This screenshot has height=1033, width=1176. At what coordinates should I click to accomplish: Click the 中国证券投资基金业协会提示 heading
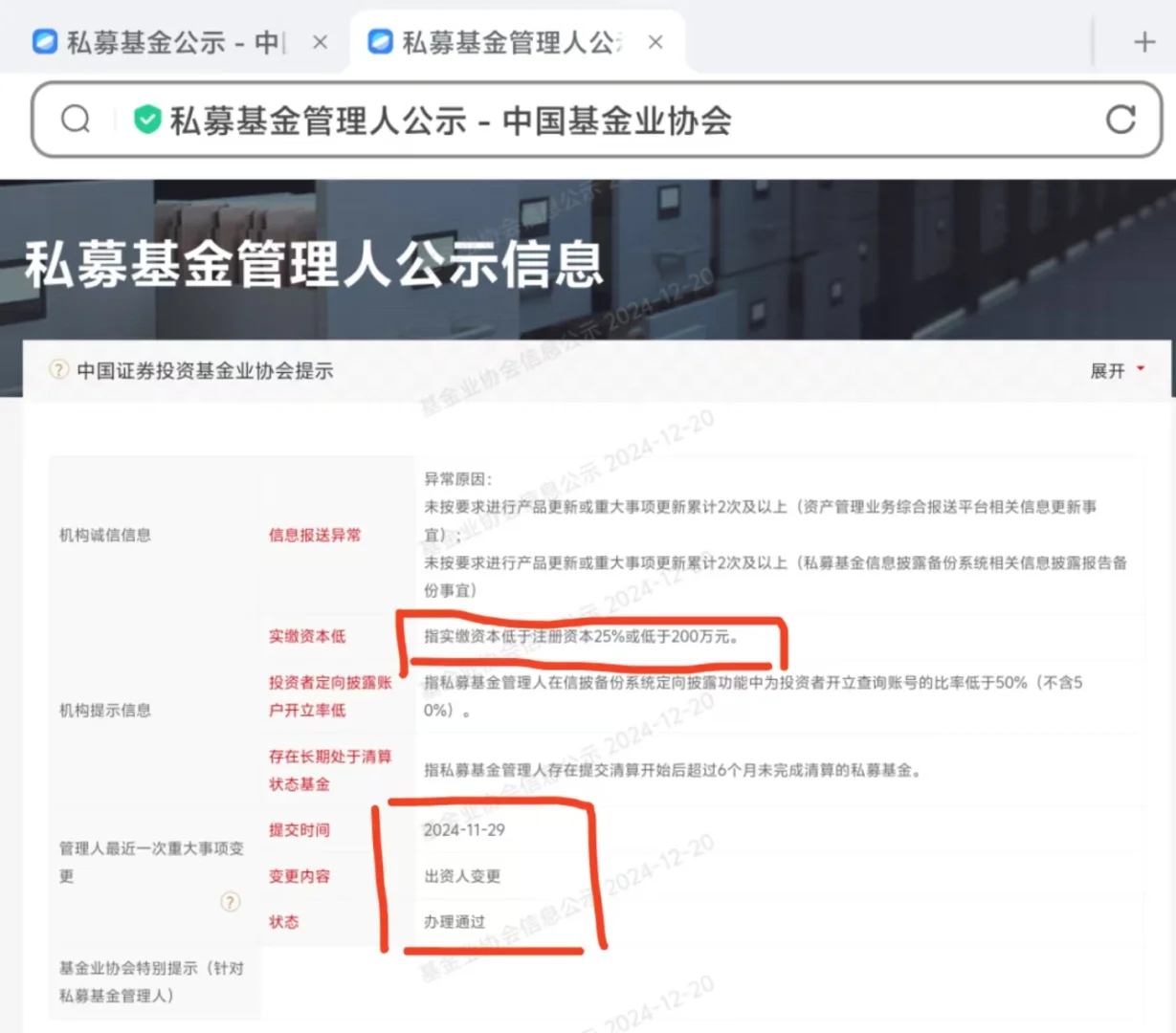(205, 371)
